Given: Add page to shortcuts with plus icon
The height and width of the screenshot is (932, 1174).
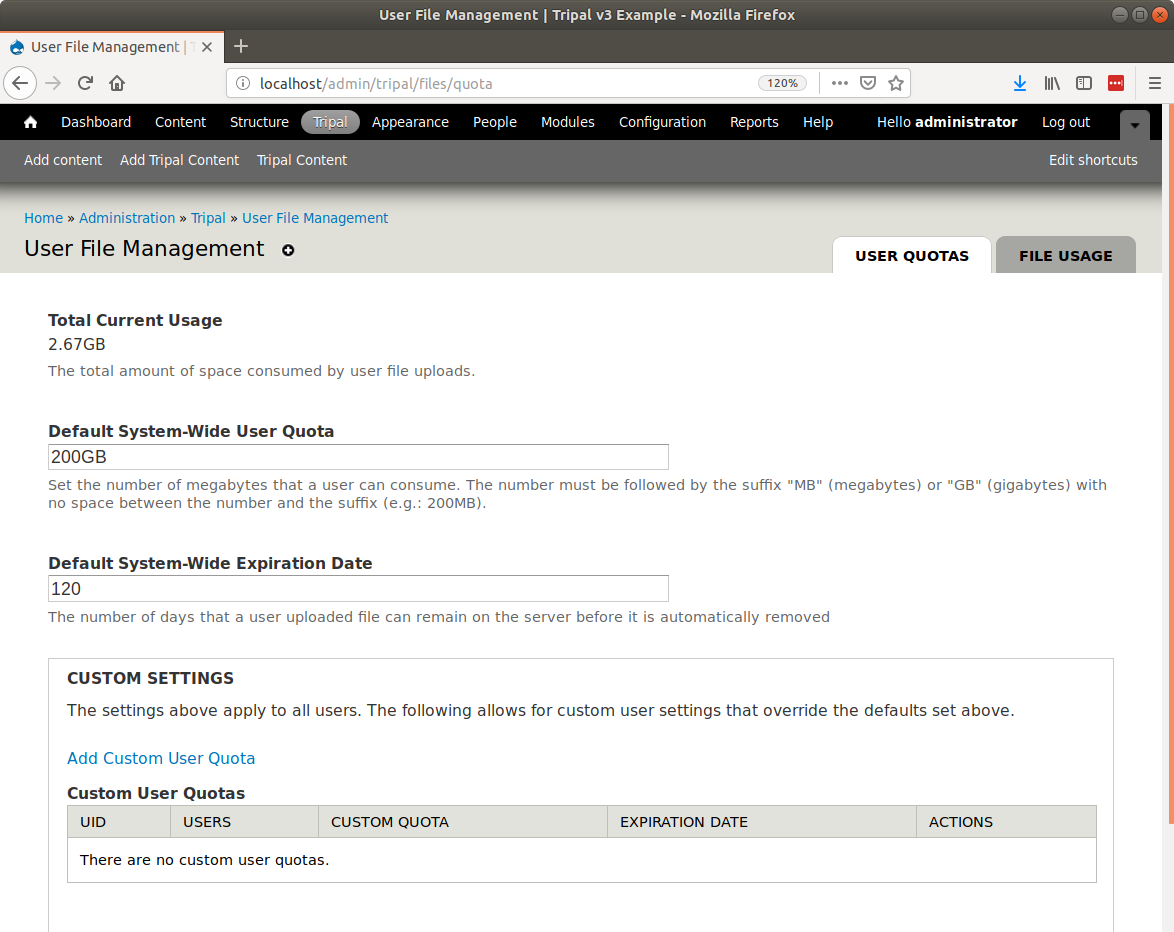Looking at the screenshot, I should pyautogui.click(x=288, y=250).
